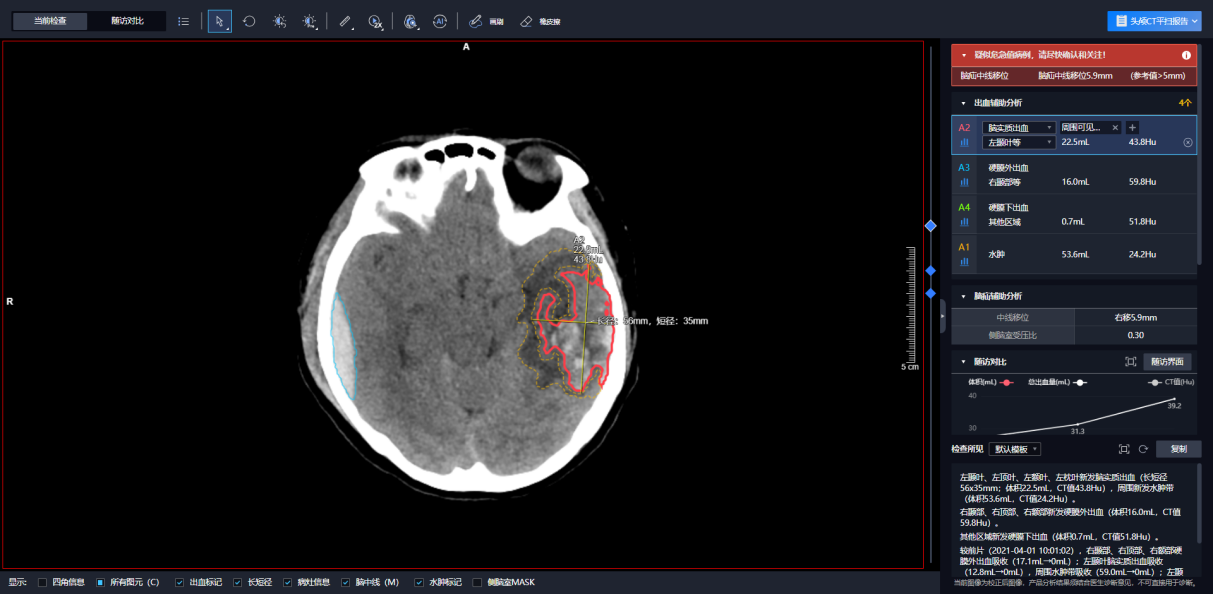1213x594 pixels.
Task: Click the 随访界面 button
Action: (1167, 362)
